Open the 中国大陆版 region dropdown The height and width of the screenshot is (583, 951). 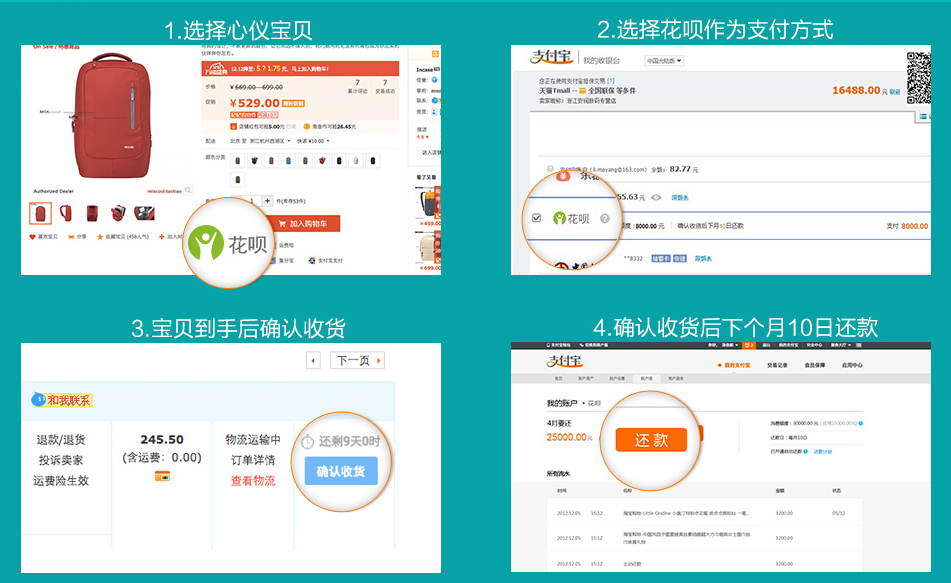pyautogui.click(x=664, y=61)
